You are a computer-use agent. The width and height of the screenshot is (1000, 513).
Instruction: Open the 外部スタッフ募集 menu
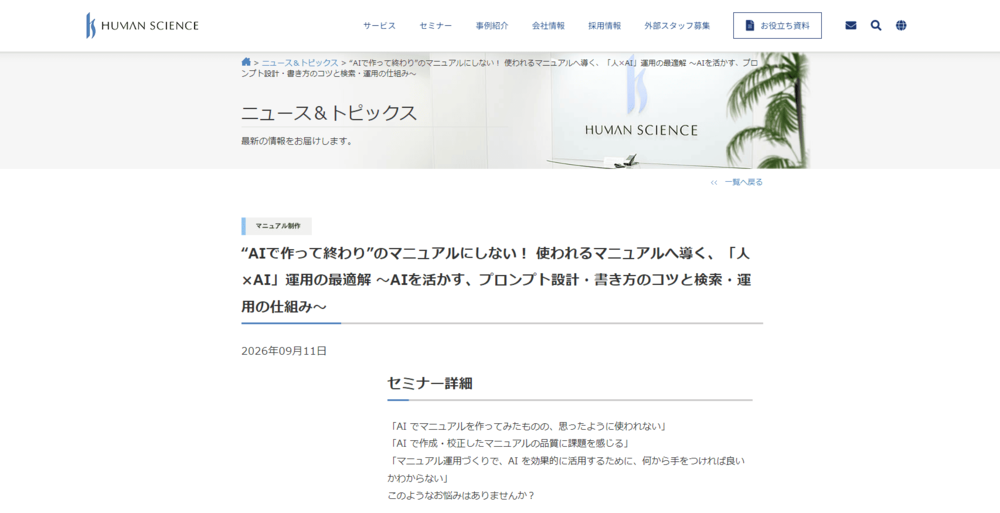point(677,26)
